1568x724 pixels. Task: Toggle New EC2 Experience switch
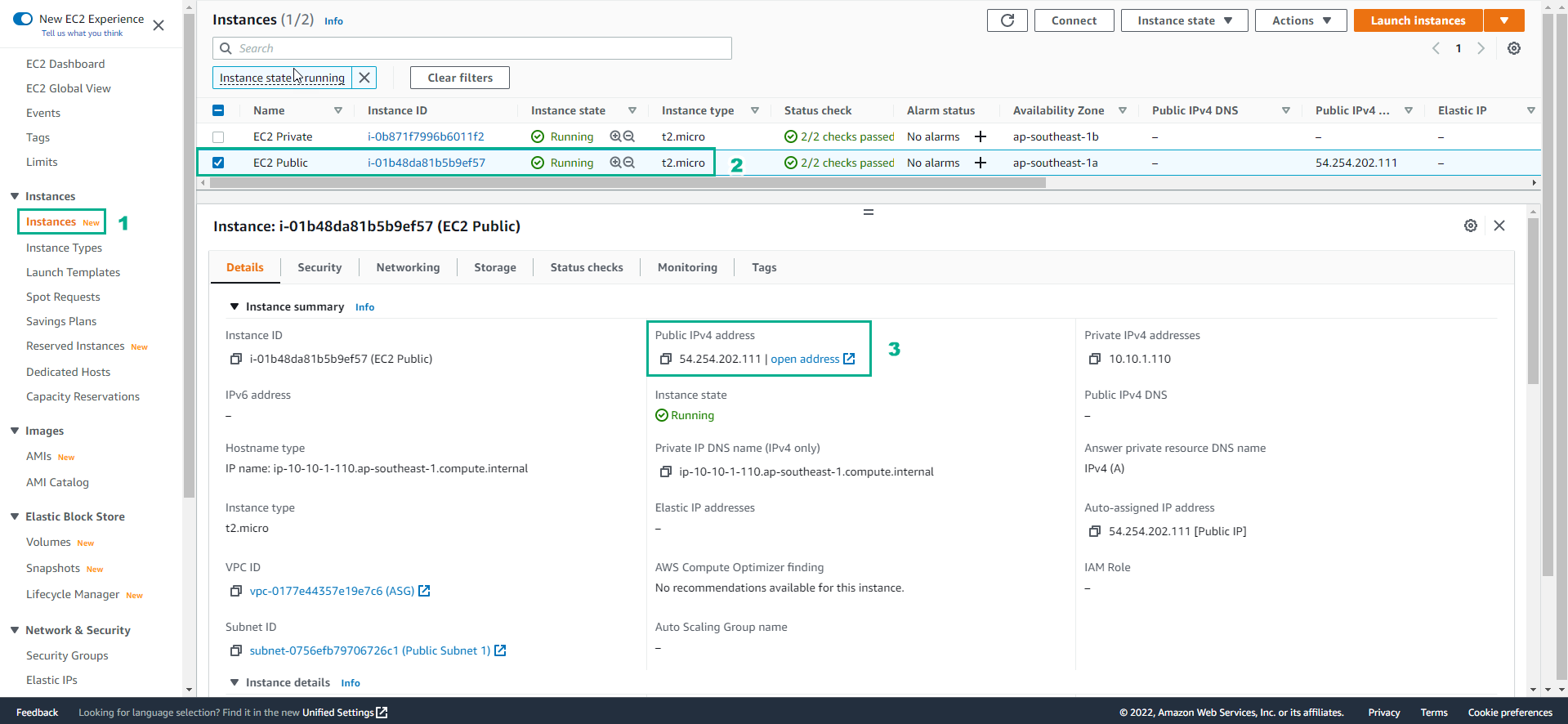(x=23, y=19)
